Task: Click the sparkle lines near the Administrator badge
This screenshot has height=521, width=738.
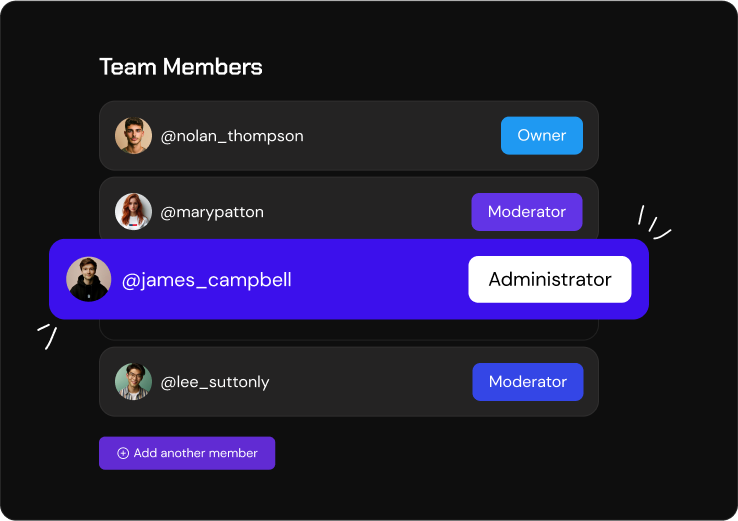Action: (x=653, y=223)
